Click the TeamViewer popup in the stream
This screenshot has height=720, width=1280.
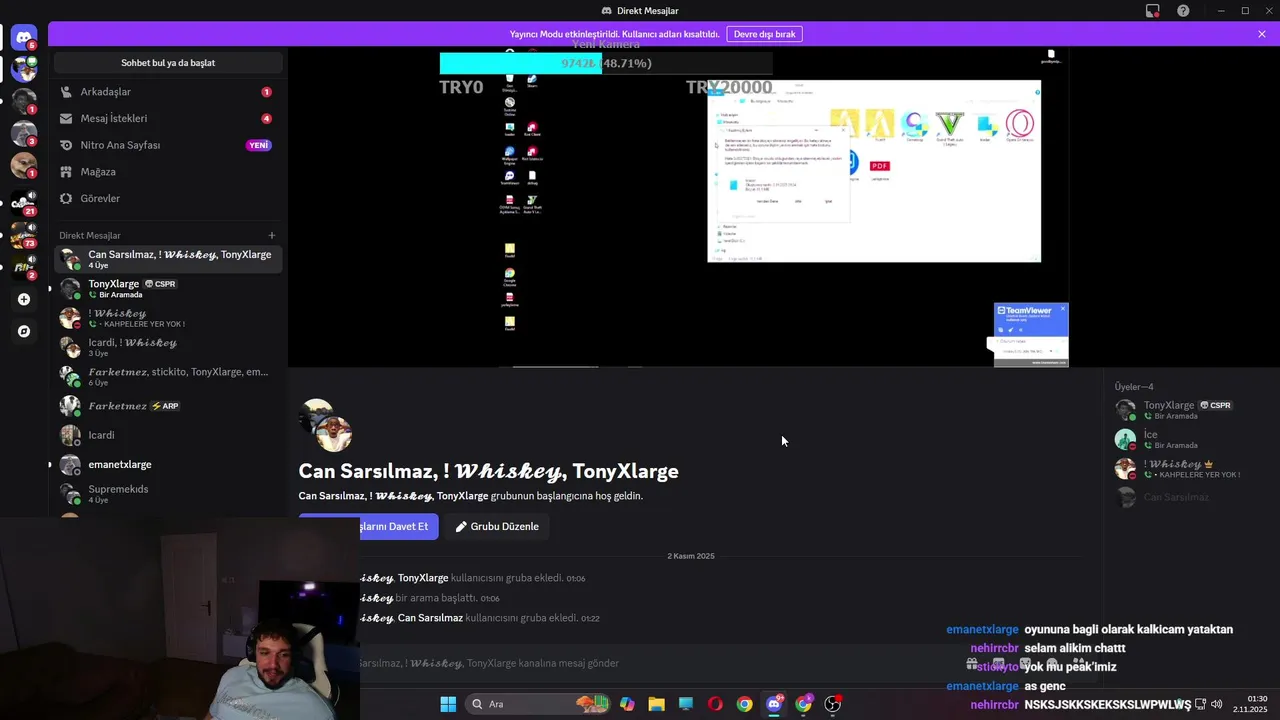(x=1031, y=334)
